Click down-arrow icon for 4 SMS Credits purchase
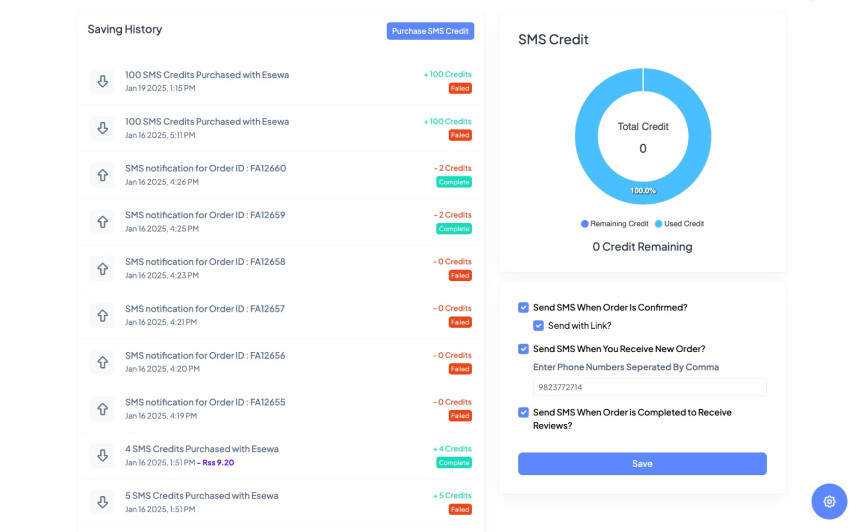Image resolution: width=860 pixels, height=532 pixels. (102, 455)
